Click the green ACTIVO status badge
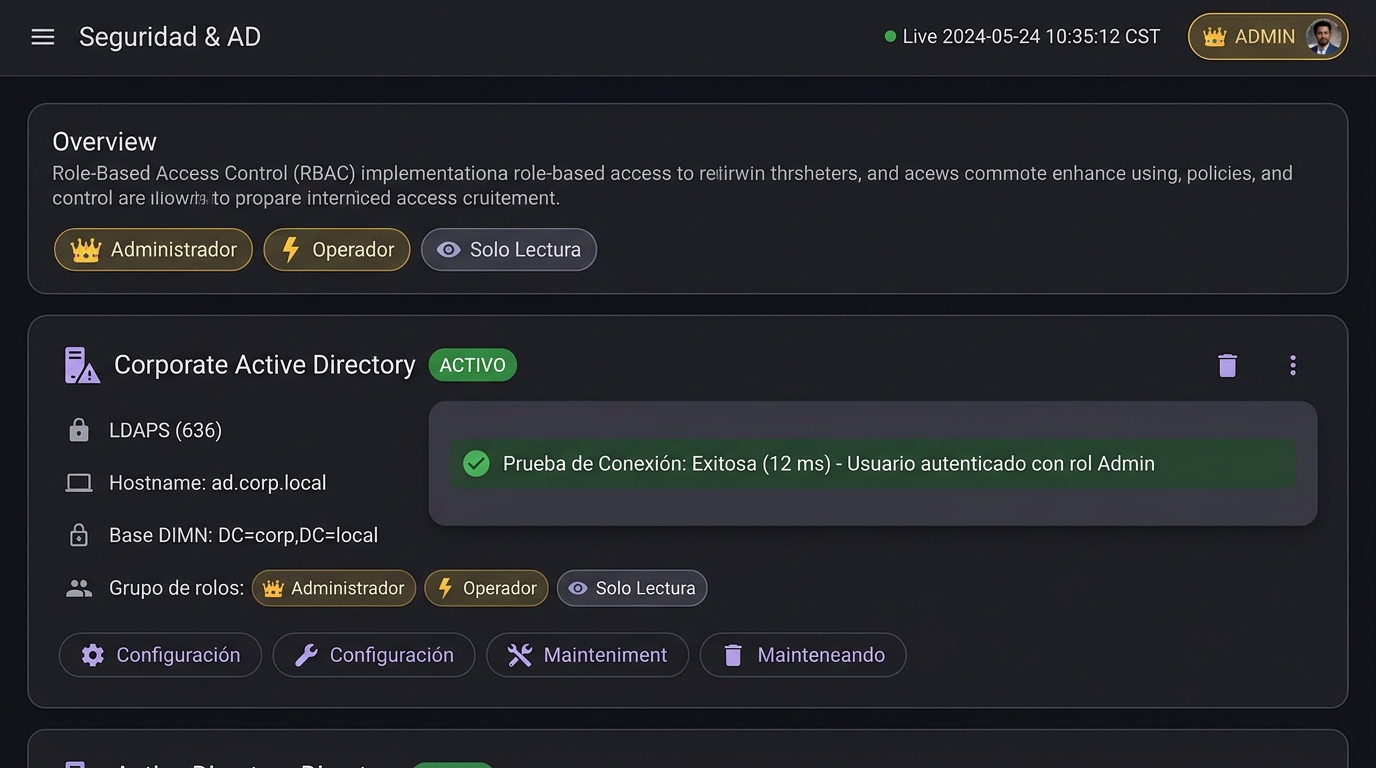This screenshot has width=1376, height=768. click(473, 365)
